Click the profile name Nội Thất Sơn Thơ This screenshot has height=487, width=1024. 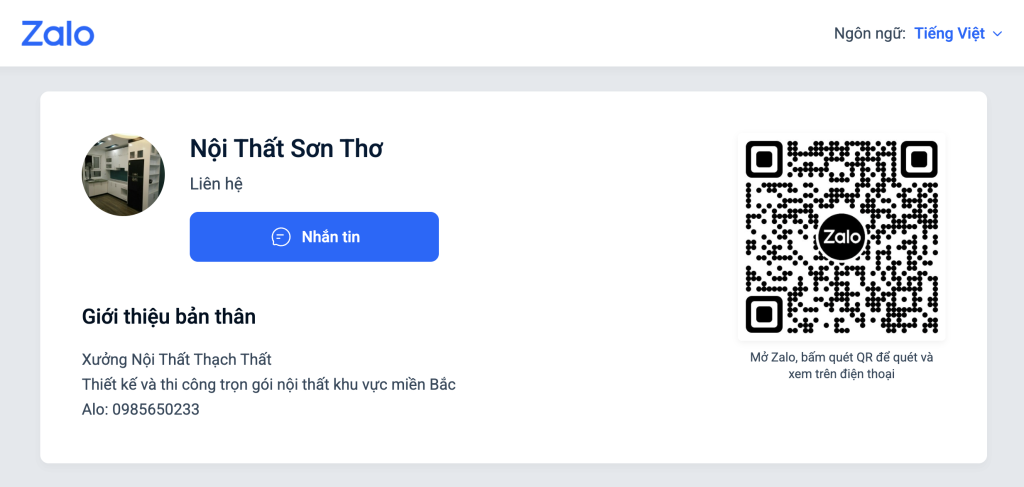[286, 149]
